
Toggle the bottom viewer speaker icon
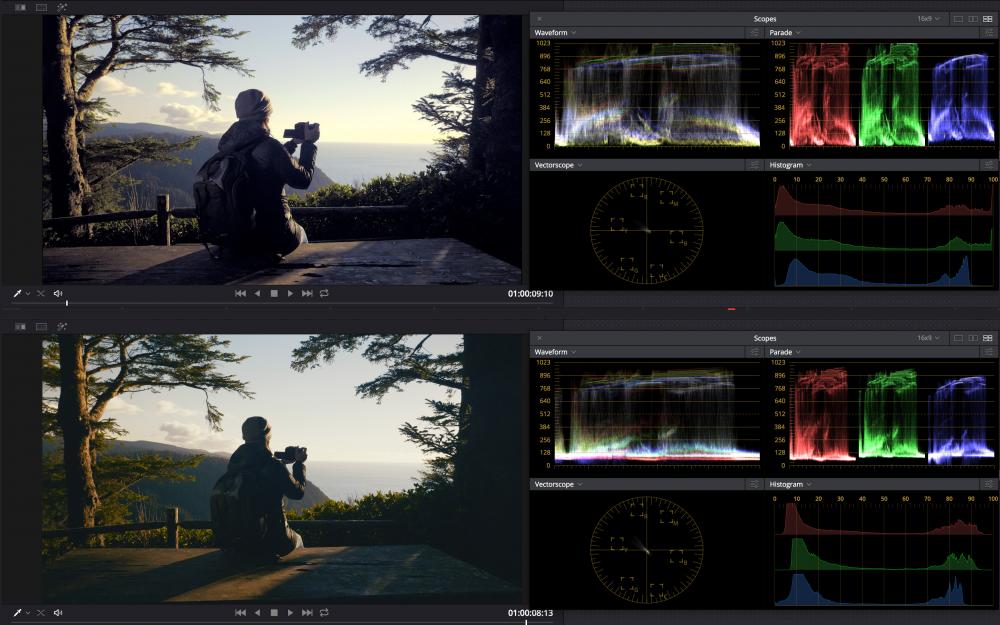click(x=58, y=612)
